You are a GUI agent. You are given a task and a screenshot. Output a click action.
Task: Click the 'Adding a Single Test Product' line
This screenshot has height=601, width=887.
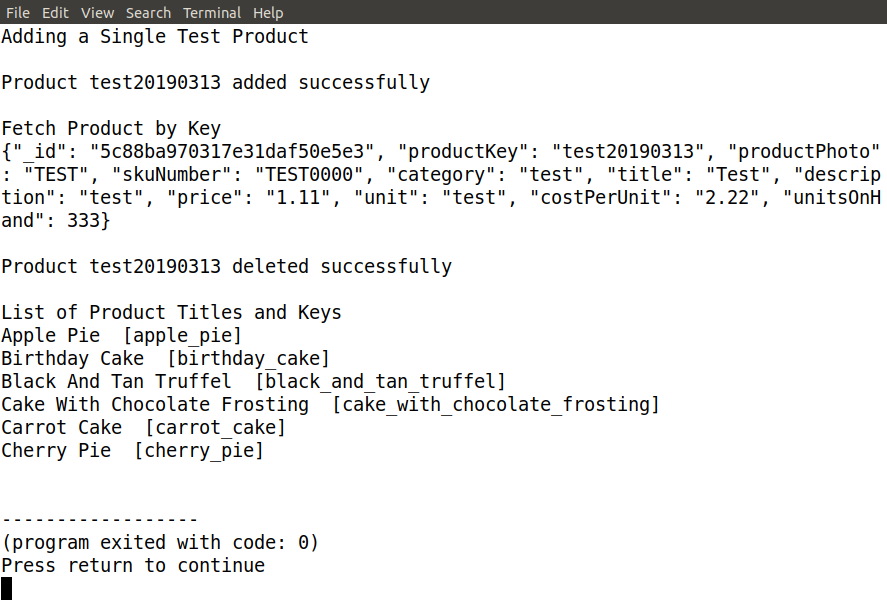tap(155, 37)
